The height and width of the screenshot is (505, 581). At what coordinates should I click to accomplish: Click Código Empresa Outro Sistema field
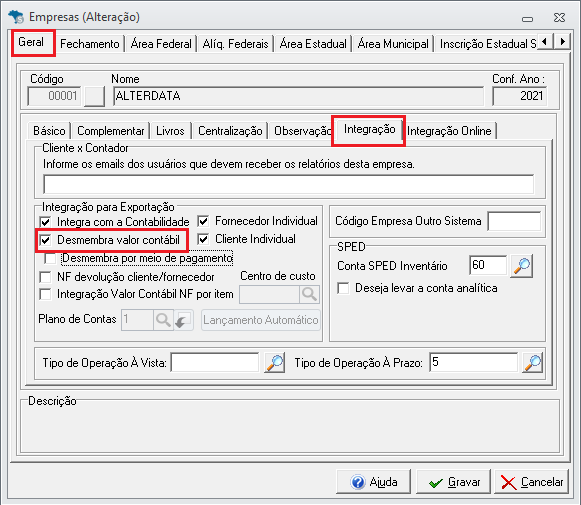tap(514, 221)
